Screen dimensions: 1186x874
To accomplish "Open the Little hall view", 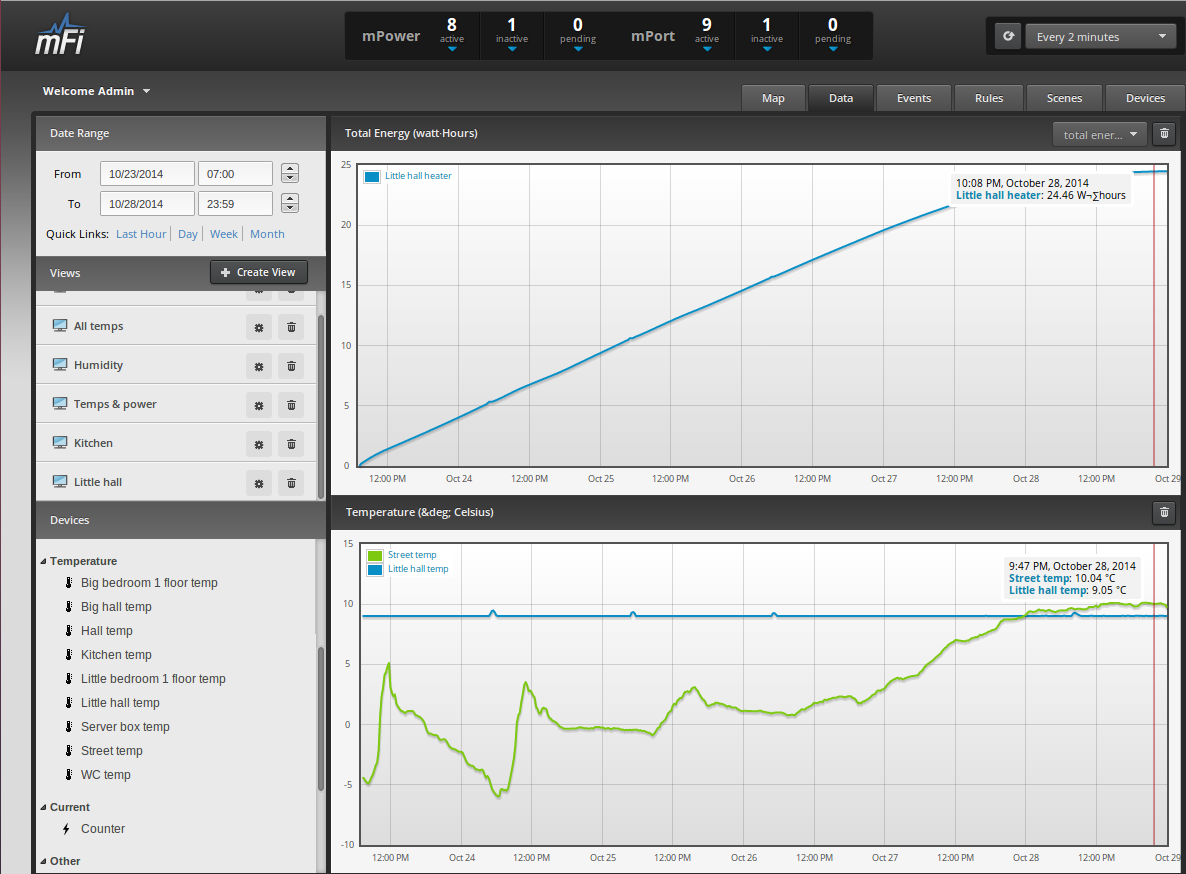I will tap(98, 482).
